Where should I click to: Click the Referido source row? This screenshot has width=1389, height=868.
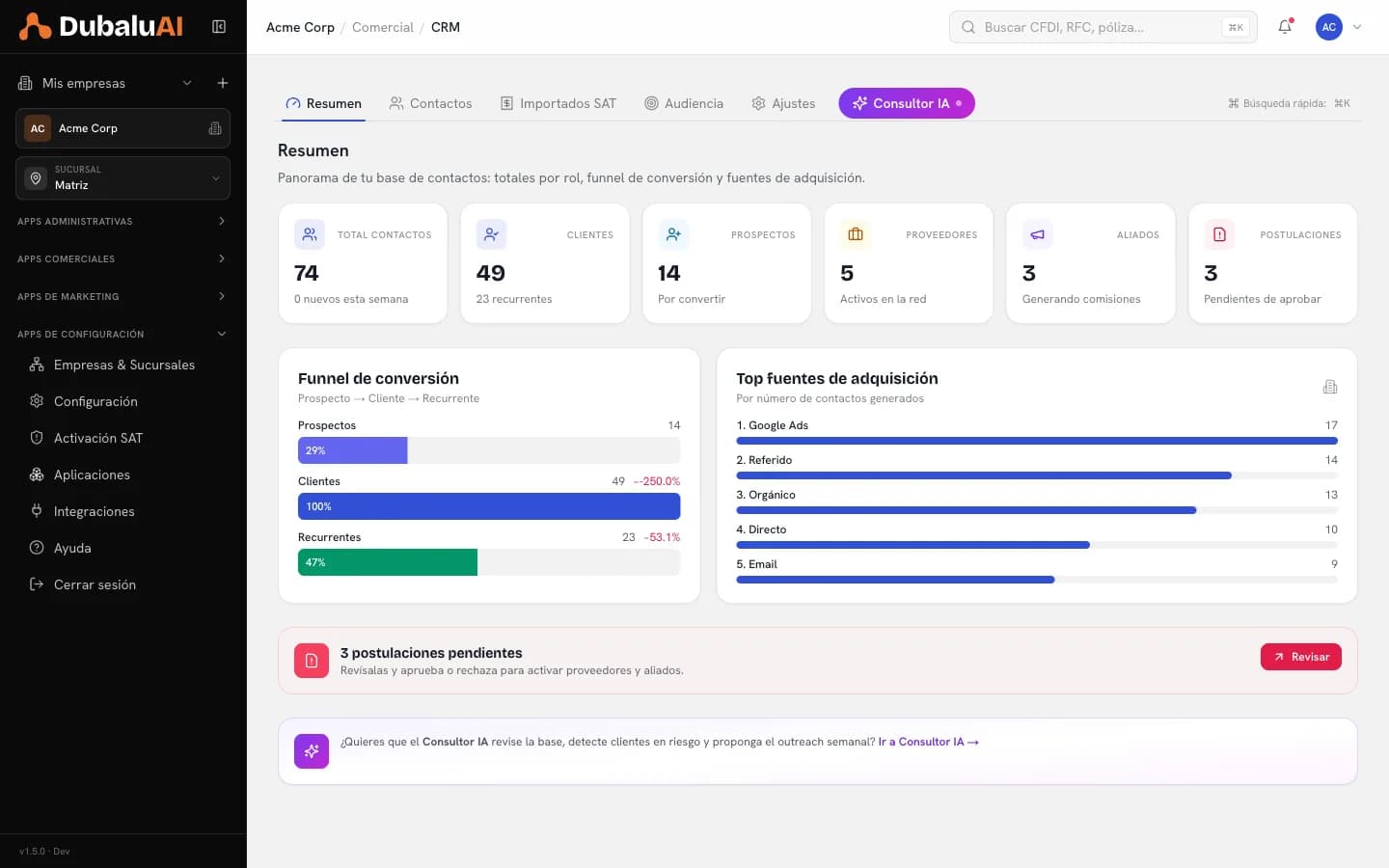[x=1037, y=466]
